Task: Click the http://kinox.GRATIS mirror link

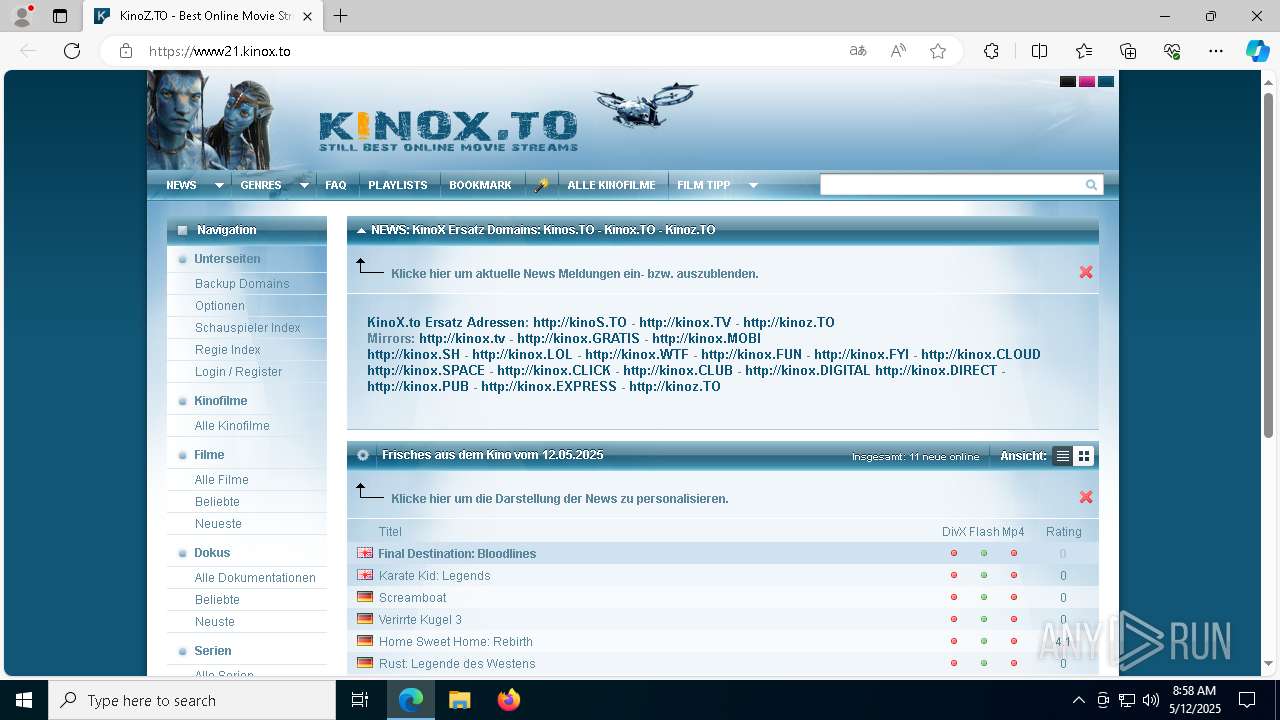Action: [x=578, y=339]
